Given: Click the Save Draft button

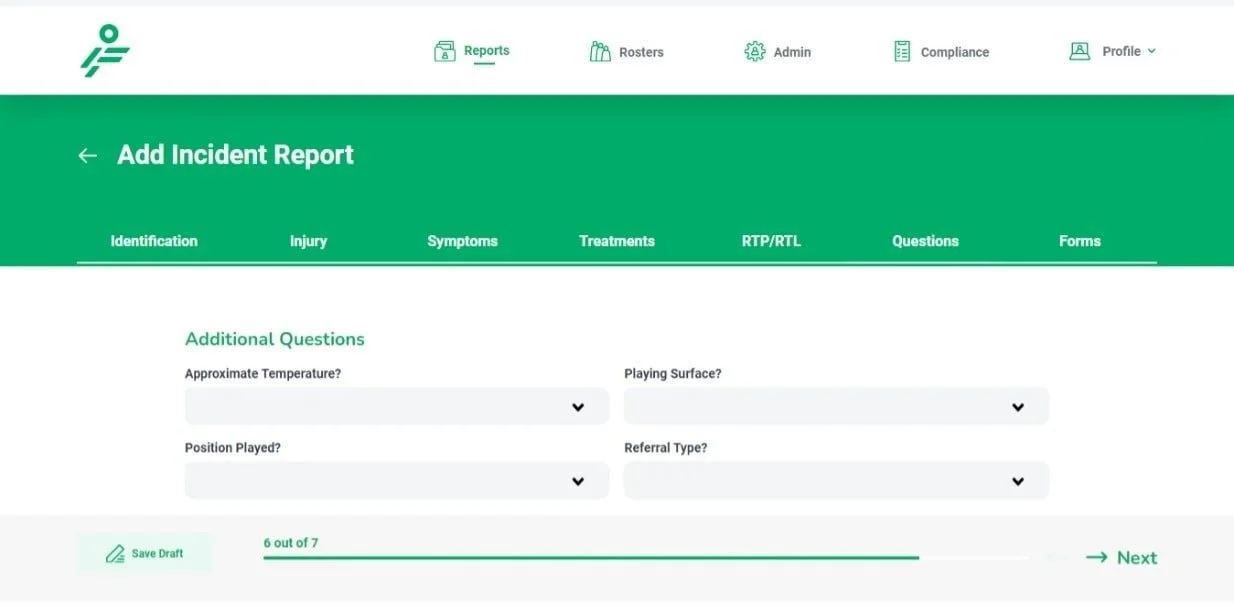Looking at the screenshot, I should [145, 553].
